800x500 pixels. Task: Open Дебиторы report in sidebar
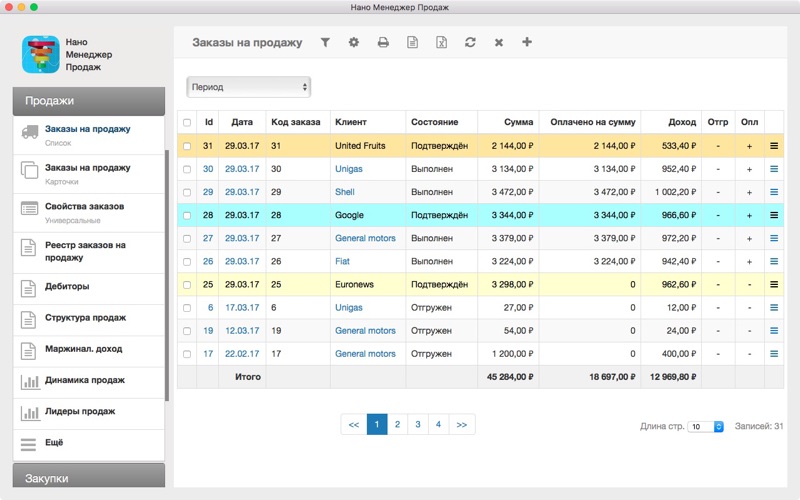89,287
